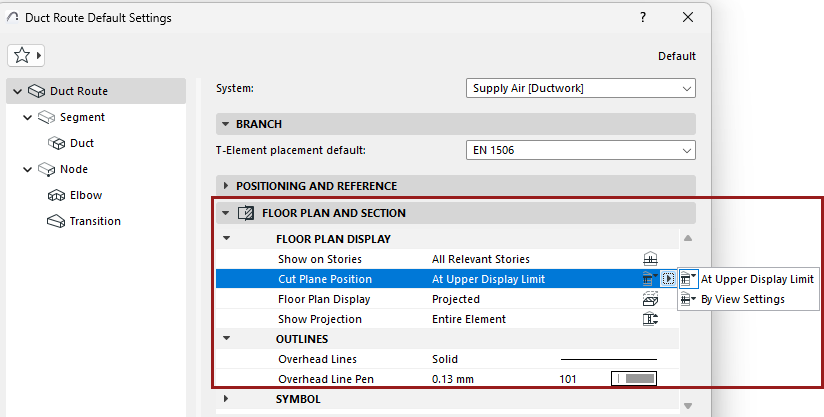Click the 0.13 mm pen weight value
The image size is (824, 417).
[452, 379]
